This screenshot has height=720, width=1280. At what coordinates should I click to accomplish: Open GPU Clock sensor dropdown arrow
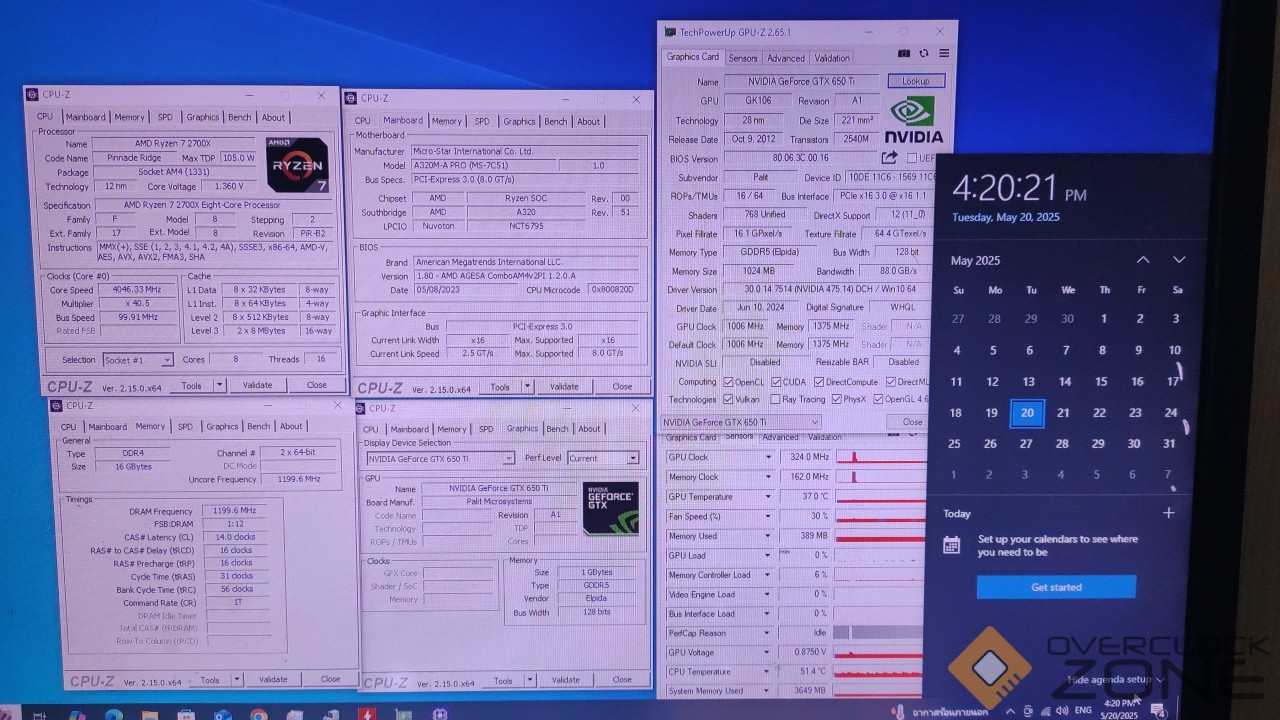[x=768, y=457]
